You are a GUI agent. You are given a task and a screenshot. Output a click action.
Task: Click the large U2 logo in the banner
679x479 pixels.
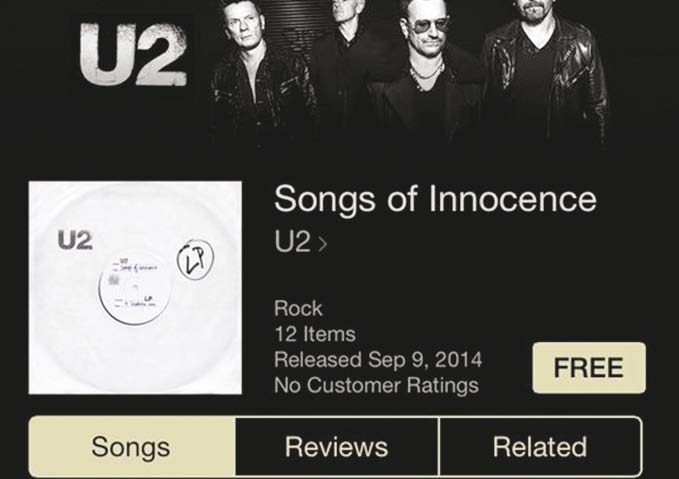(x=133, y=54)
